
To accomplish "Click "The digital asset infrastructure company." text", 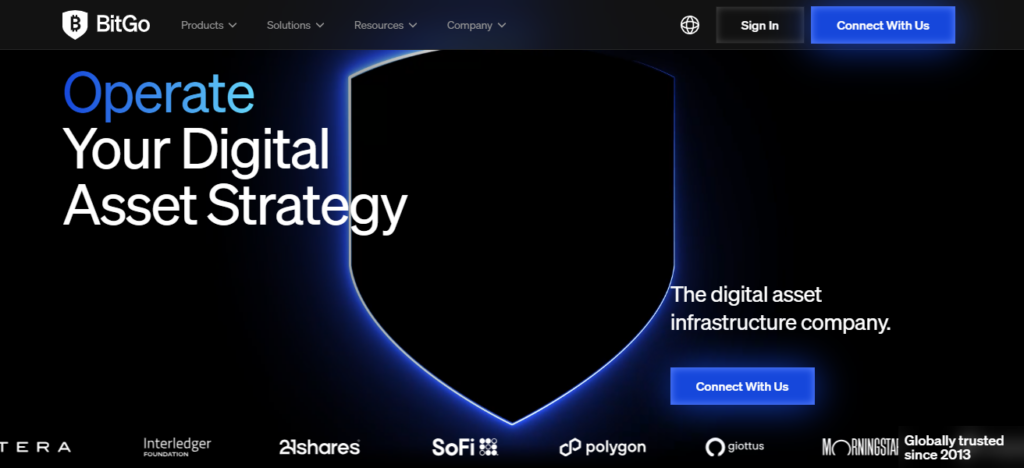I will (x=781, y=309).
